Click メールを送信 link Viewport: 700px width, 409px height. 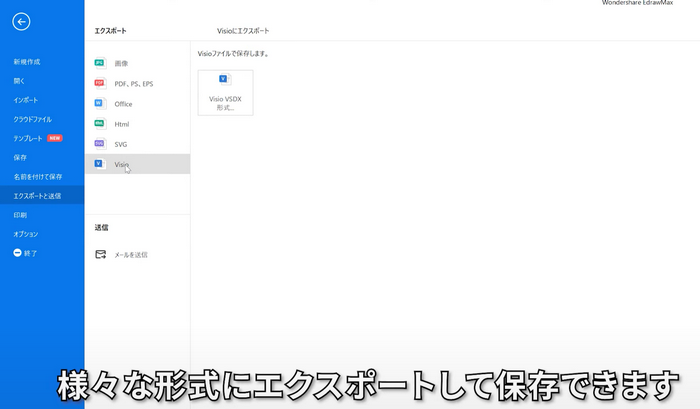click(130, 255)
